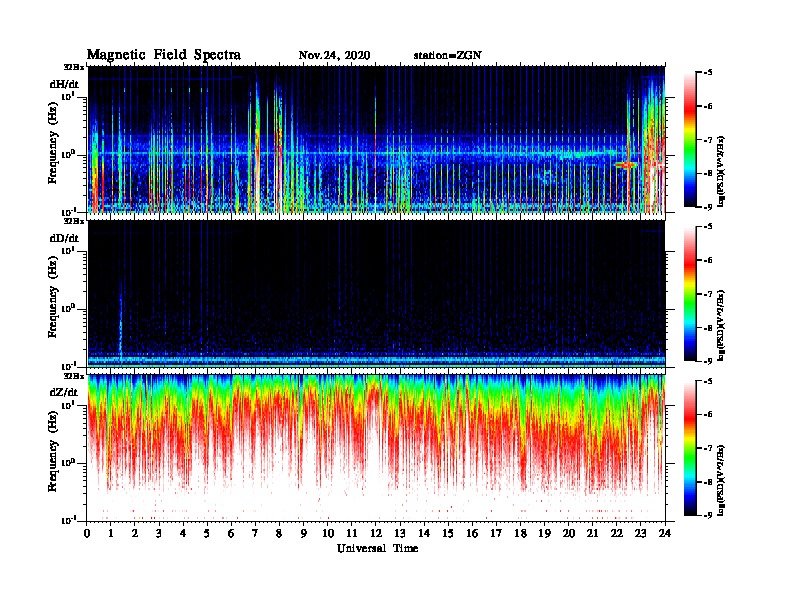Click the red burst near 22 UT in dH/dt
This screenshot has height=612, width=792.
tap(626, 165)
